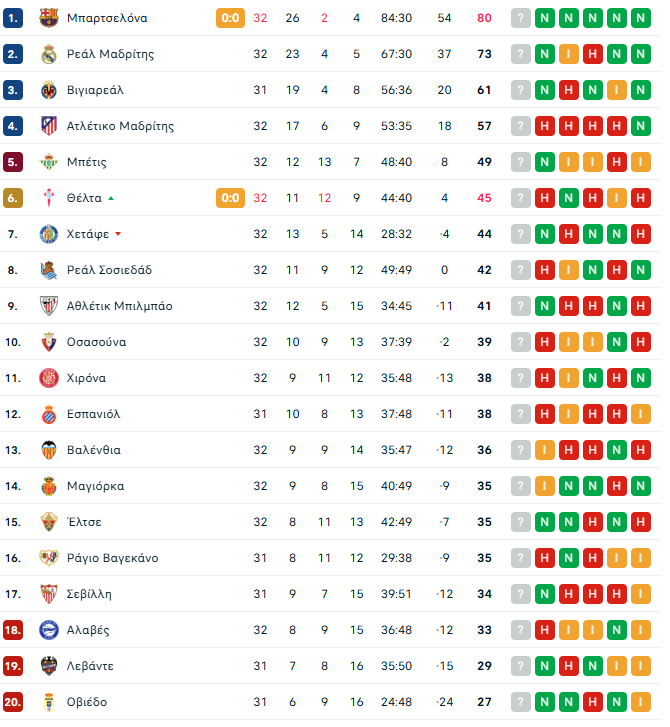Click the Sevilla crest icon
This screenshot has height=727, width=670.
pos(48,594)
